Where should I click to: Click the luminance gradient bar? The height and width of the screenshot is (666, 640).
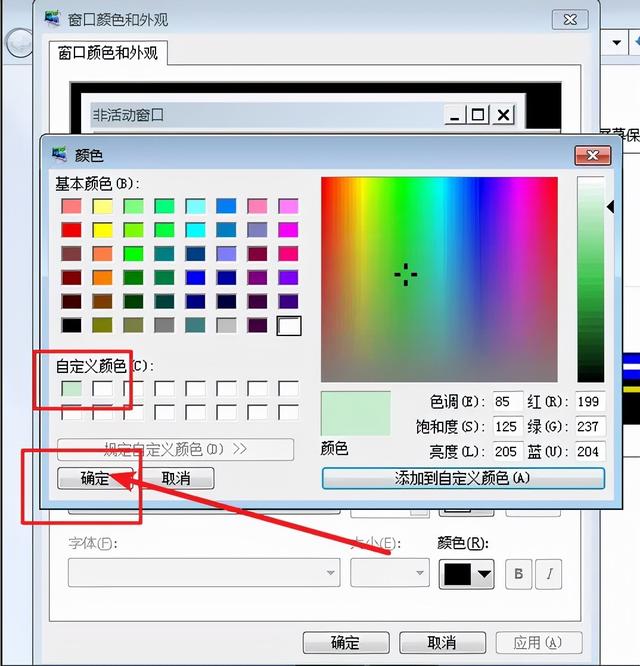pyautogui.click(x=590, y=279)
